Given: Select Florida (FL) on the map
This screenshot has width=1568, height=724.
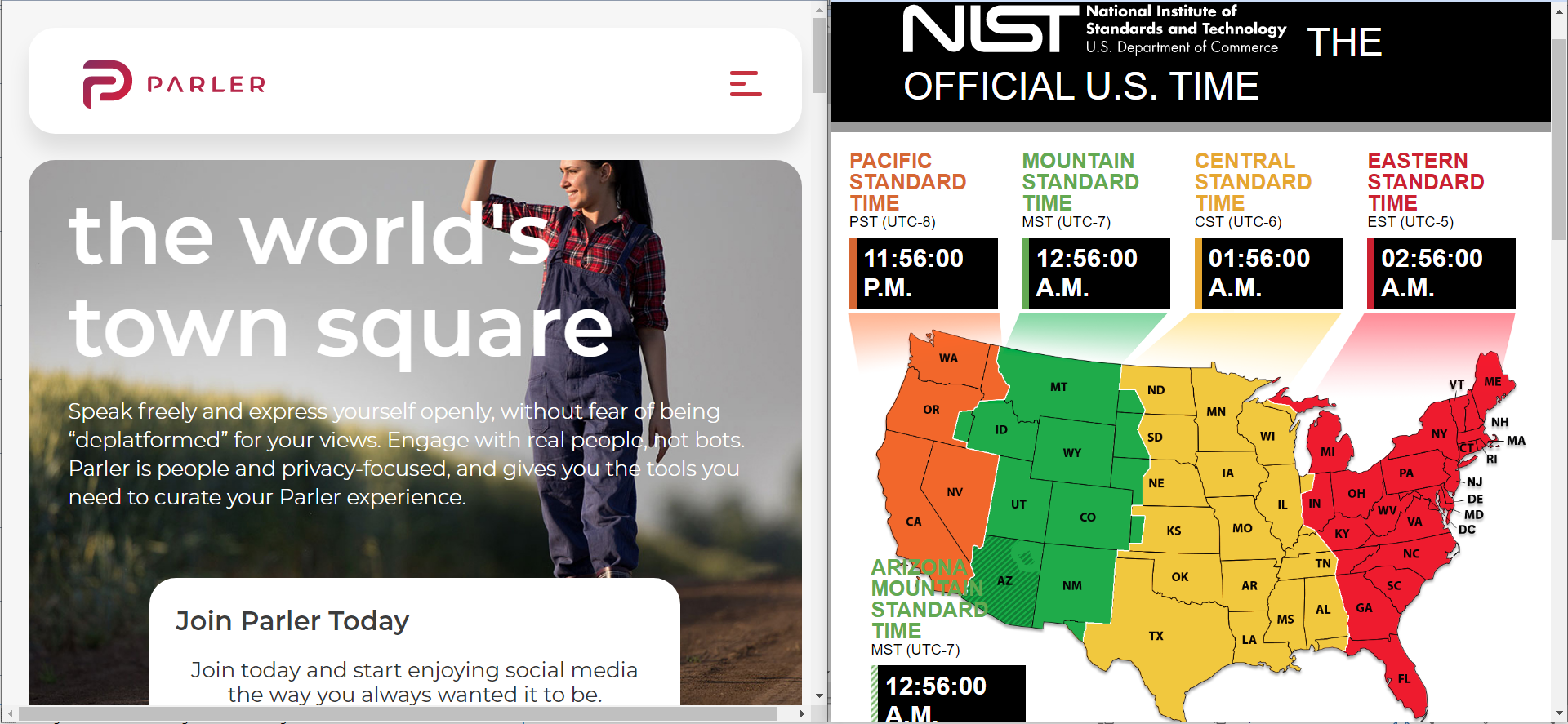Looking at the screenshot, I should (x=1404, y=679).
